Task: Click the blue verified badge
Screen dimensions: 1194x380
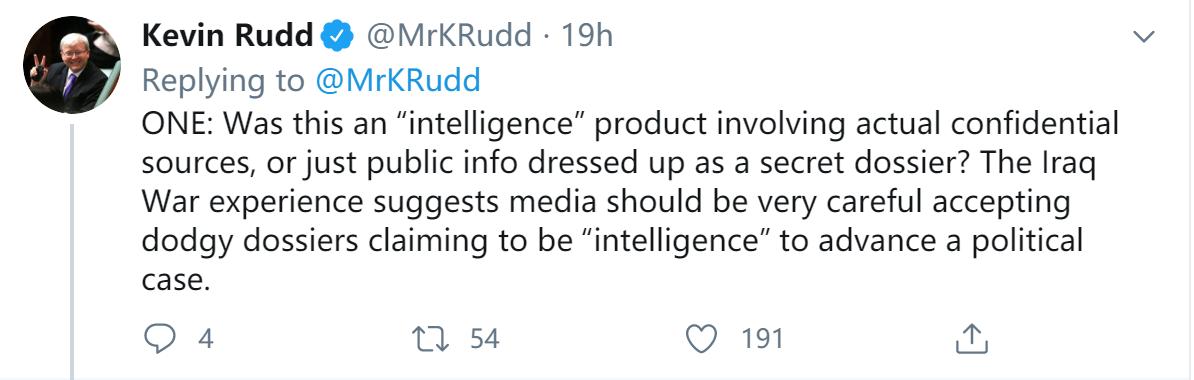Action: tap(337, 37)
